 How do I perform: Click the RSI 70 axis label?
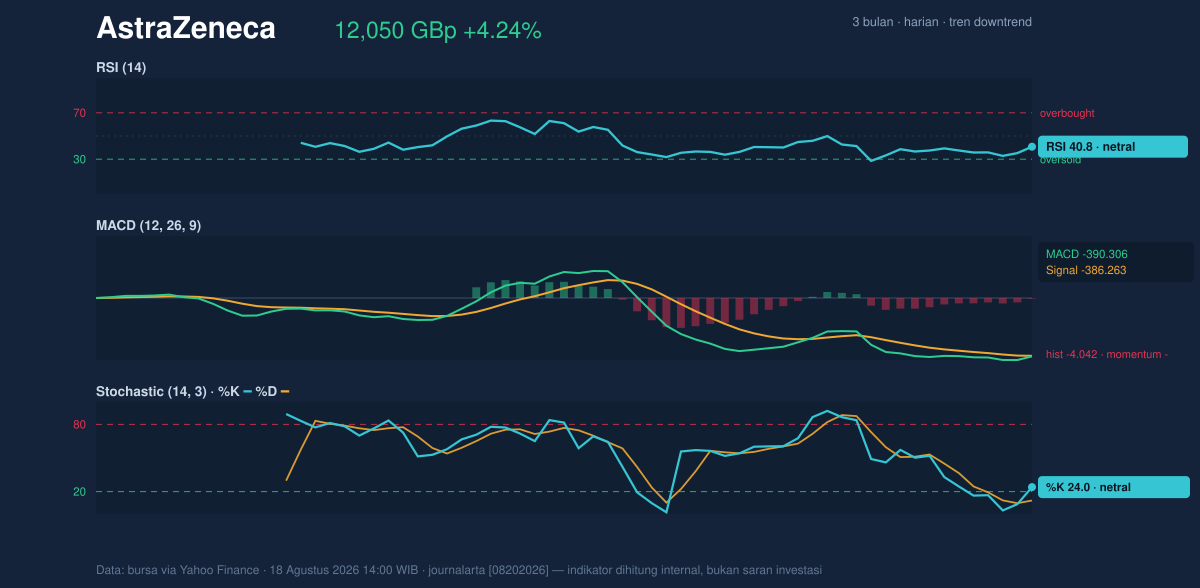(79, 113)
